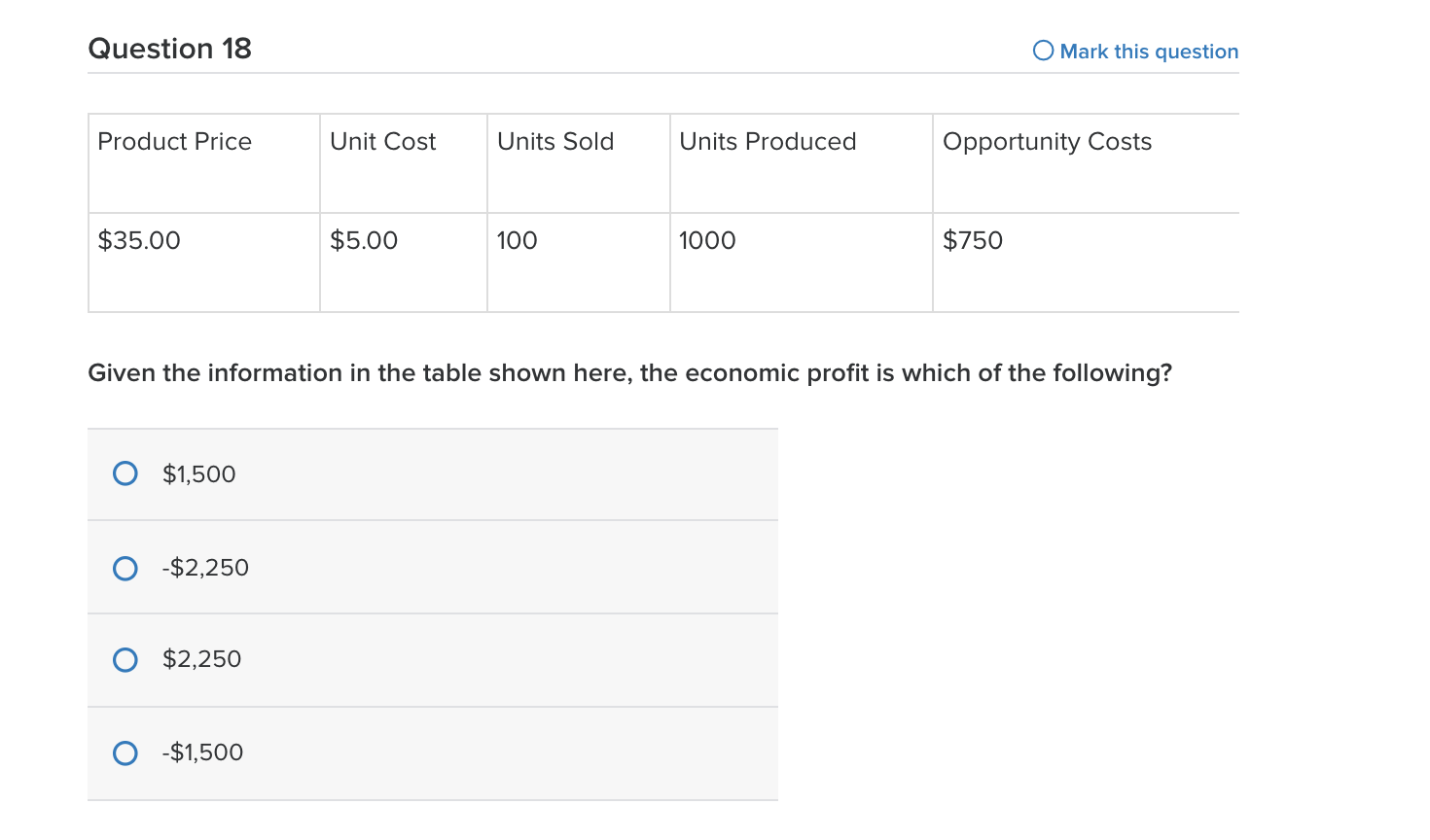
Task: Click the Product Price header cell
Action: point(175,142)
